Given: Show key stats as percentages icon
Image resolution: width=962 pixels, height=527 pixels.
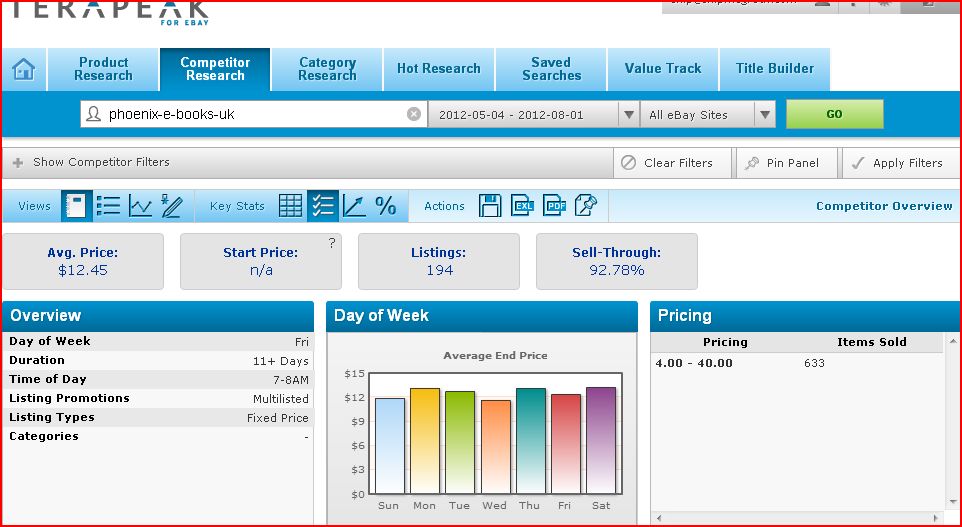Looking at the screenshot, I should pos(385,206).
